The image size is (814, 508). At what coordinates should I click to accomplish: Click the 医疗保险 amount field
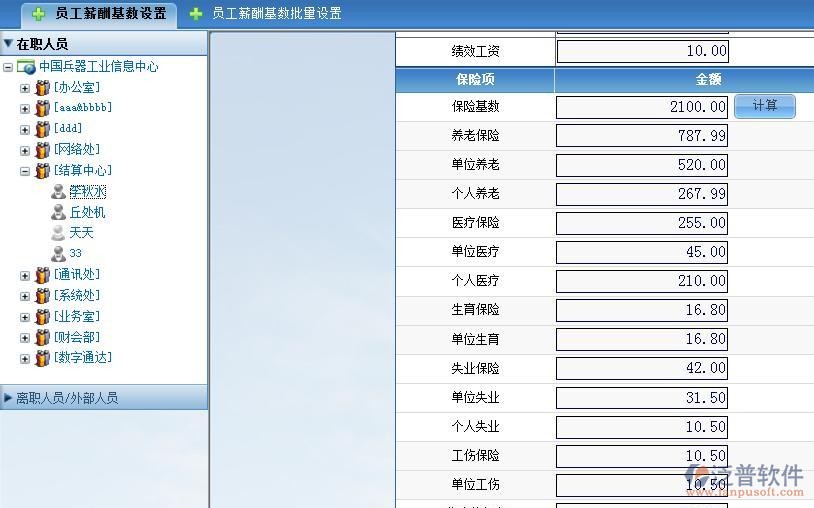[x=642, y=223]
